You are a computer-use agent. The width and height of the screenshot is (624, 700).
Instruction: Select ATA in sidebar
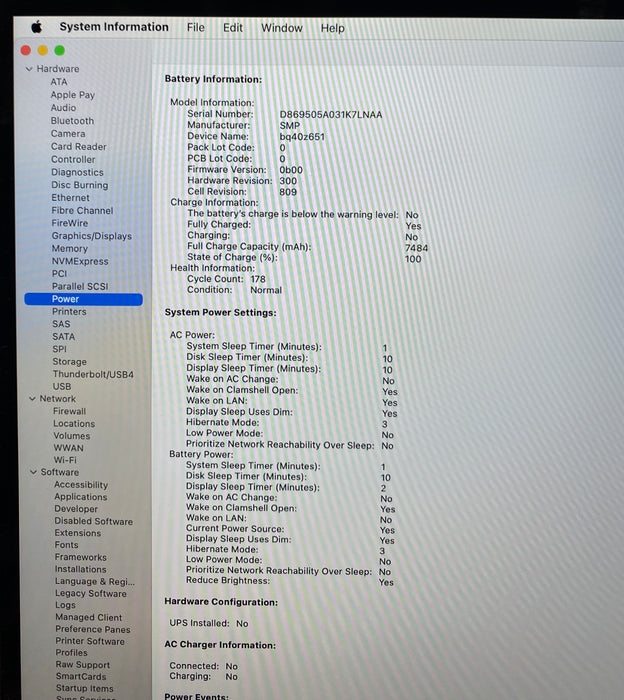coord(58,82)
